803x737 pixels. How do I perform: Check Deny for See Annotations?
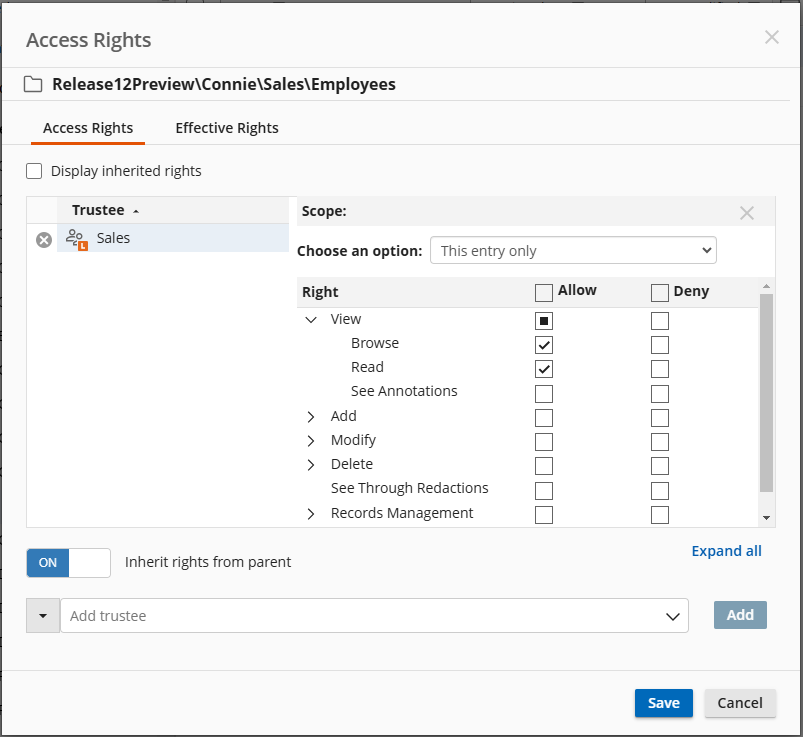[660, 393]
